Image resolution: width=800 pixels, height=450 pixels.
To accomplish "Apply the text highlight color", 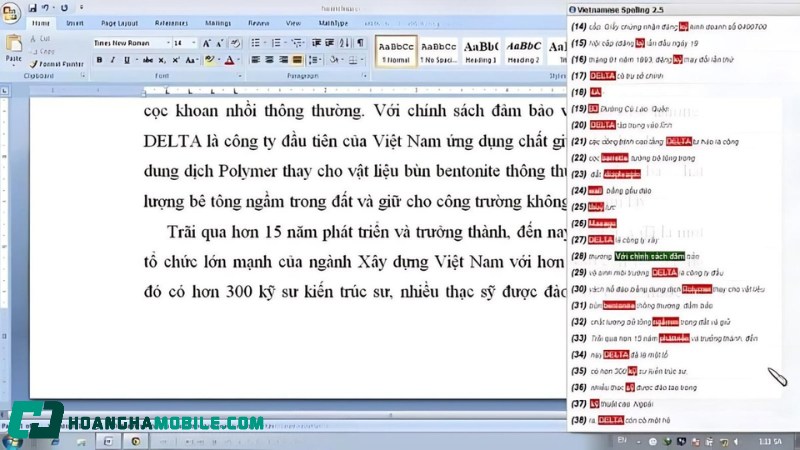I will click(x=209, y=60).
